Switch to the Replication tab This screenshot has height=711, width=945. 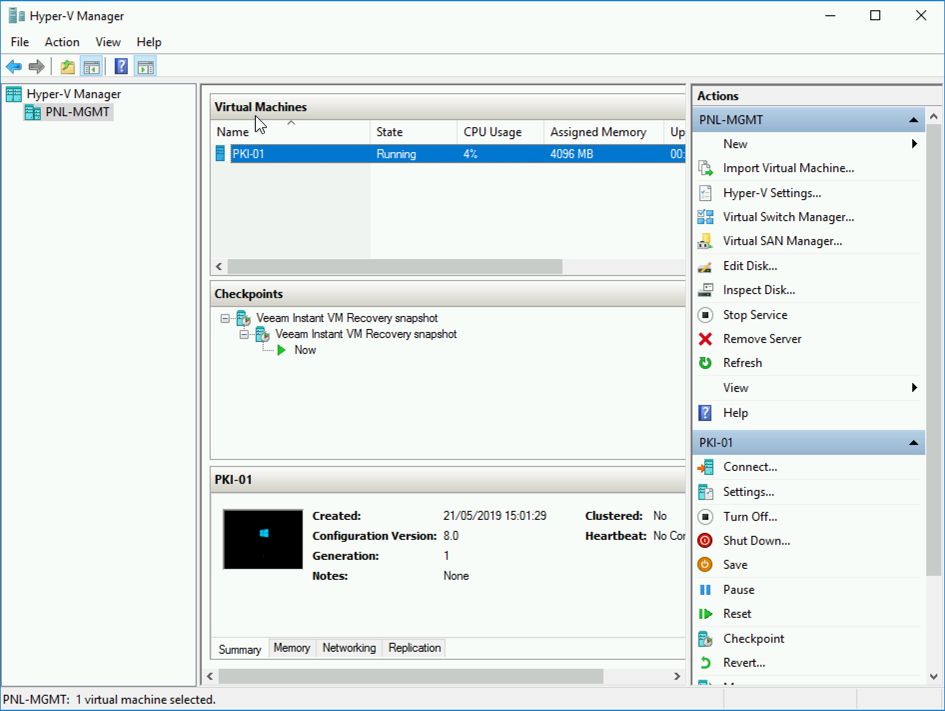[x=415, y=648]
